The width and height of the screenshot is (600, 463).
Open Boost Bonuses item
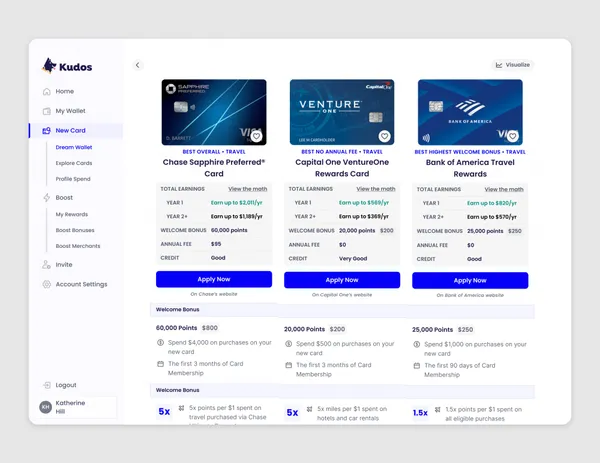click(75, 230)
